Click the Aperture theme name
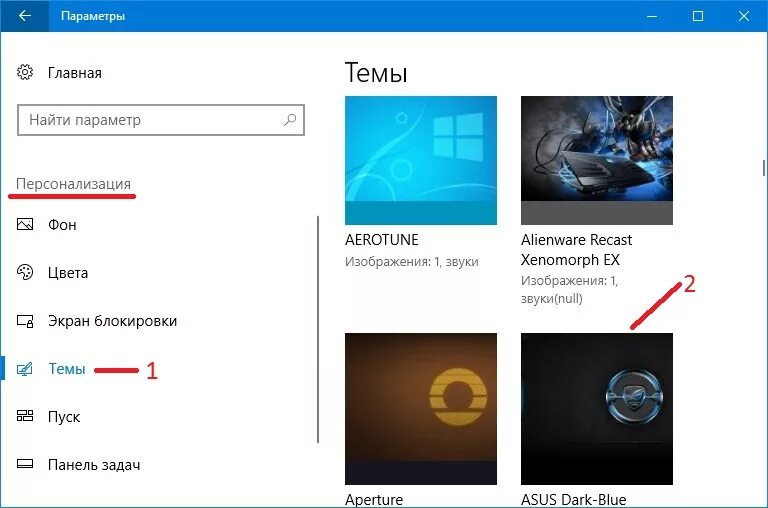768x508 pixels. tap(374, 500)
